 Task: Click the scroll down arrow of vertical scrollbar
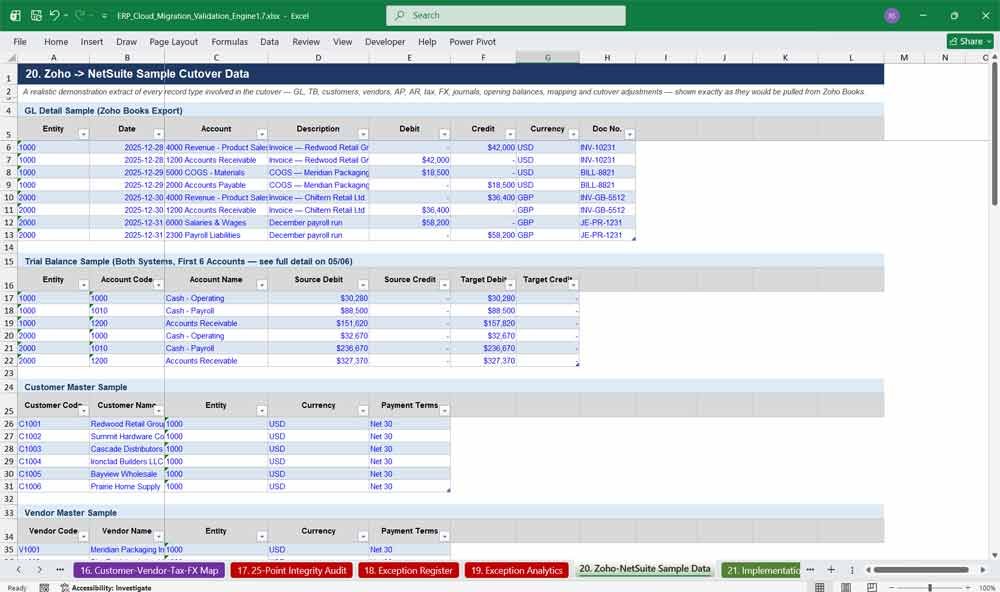click(995, 556)
